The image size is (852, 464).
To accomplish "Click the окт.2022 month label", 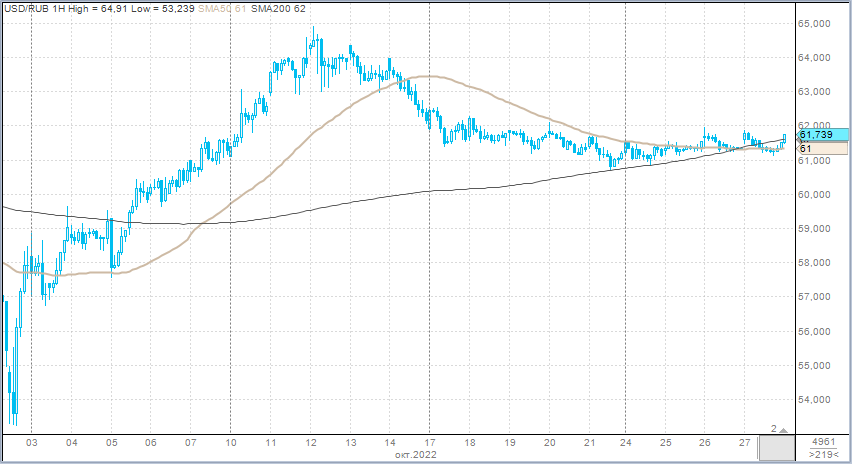I will pyautogui.click(x=414, y=455).
